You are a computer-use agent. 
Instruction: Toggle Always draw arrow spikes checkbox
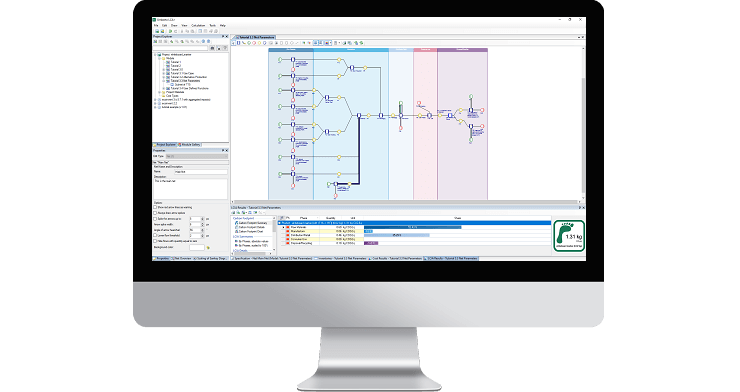pyautogui.click(x=155, y=213)
